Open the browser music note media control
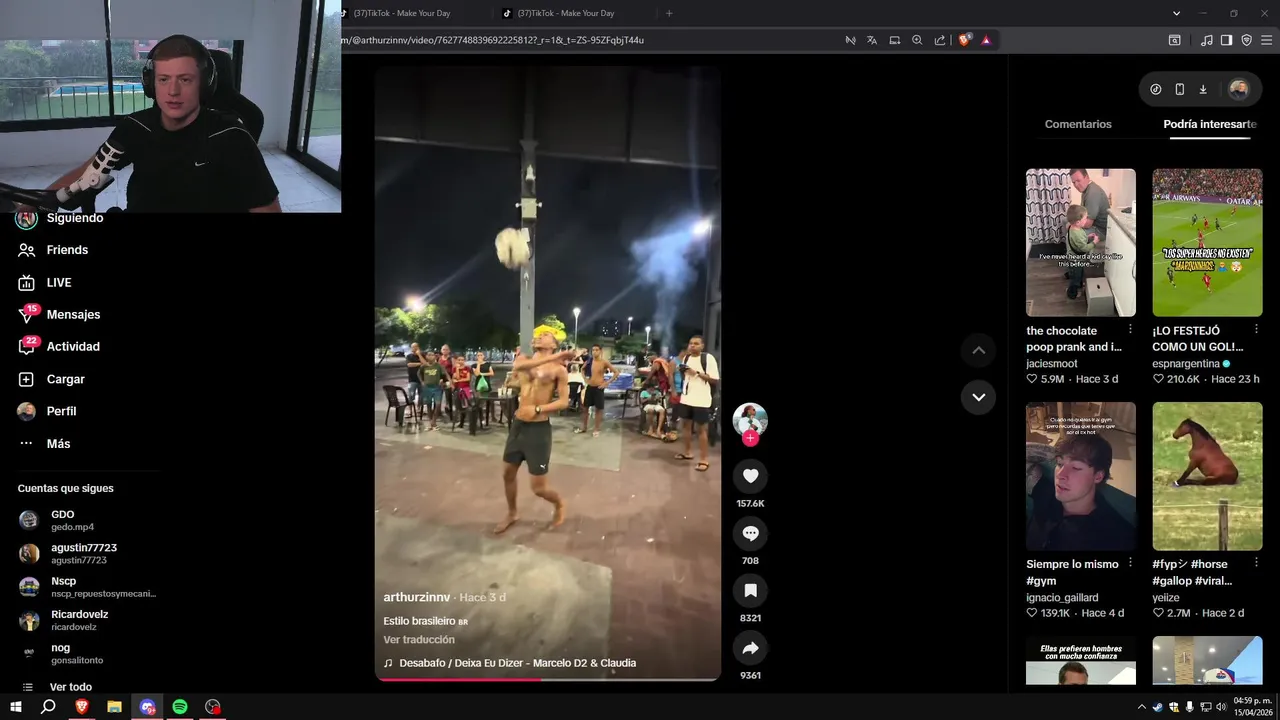This screenshot has height=720, width=1280. [1207, 40]
